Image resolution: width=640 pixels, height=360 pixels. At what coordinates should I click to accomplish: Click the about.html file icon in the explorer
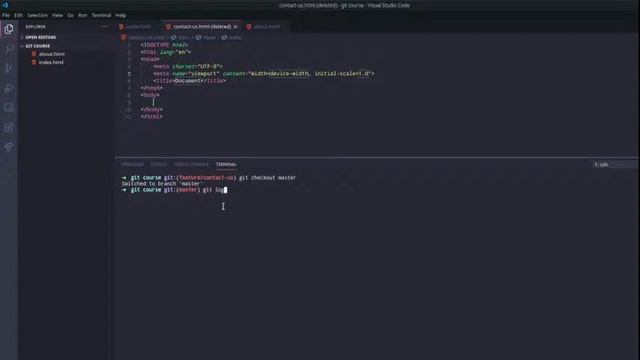(x=34, y=54)
